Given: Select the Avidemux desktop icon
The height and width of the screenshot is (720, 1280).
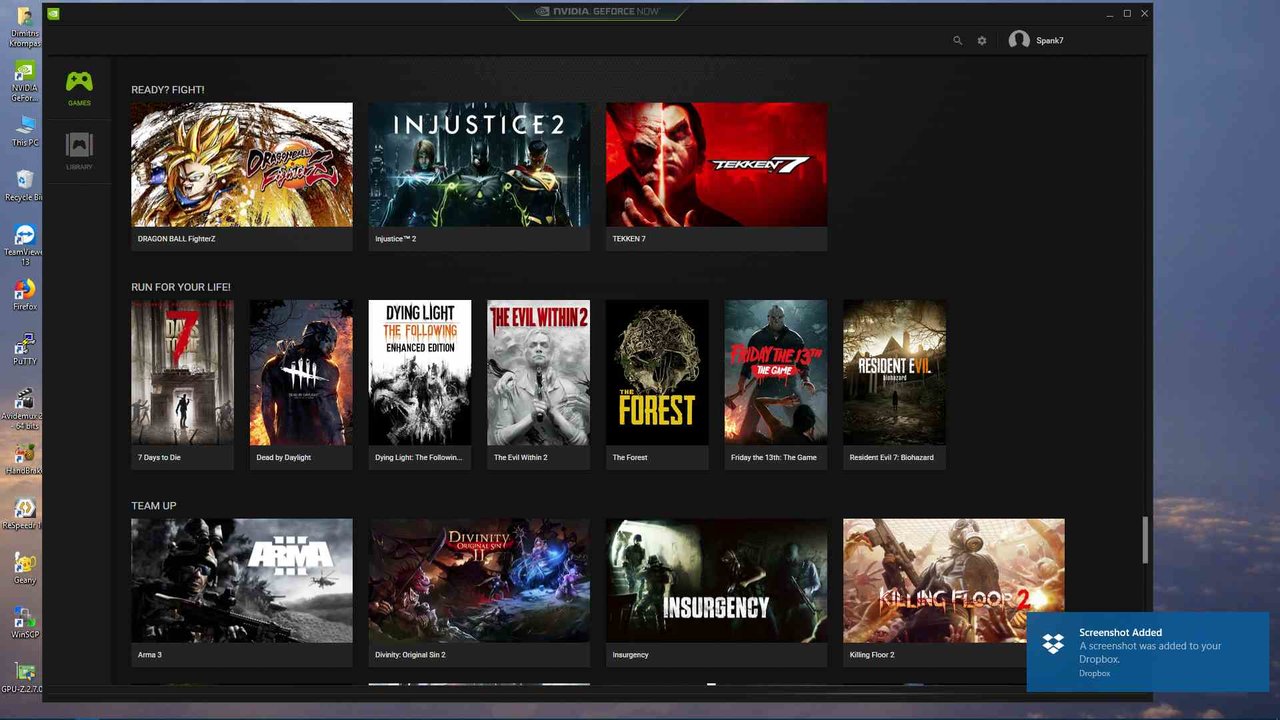Looking at the screenshot, I should click(x=24, y=409).
